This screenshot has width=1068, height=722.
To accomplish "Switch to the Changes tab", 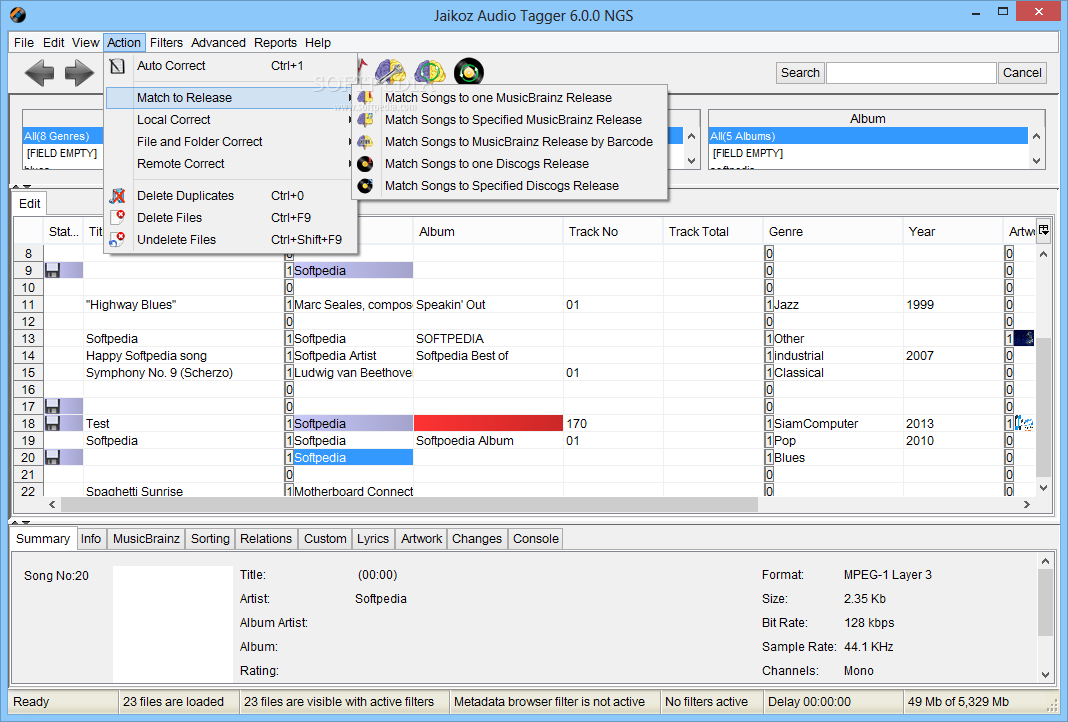I will coord(477,539).
